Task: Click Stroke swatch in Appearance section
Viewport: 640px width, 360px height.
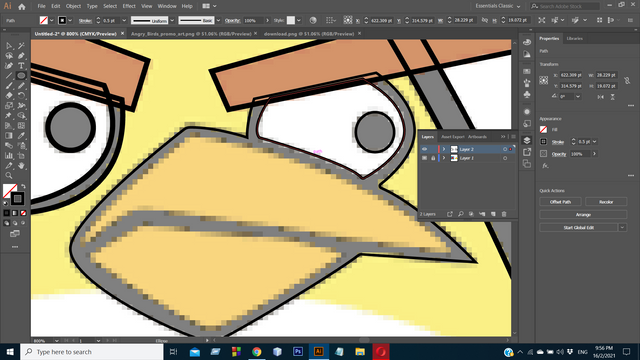Action: point(544,142)
